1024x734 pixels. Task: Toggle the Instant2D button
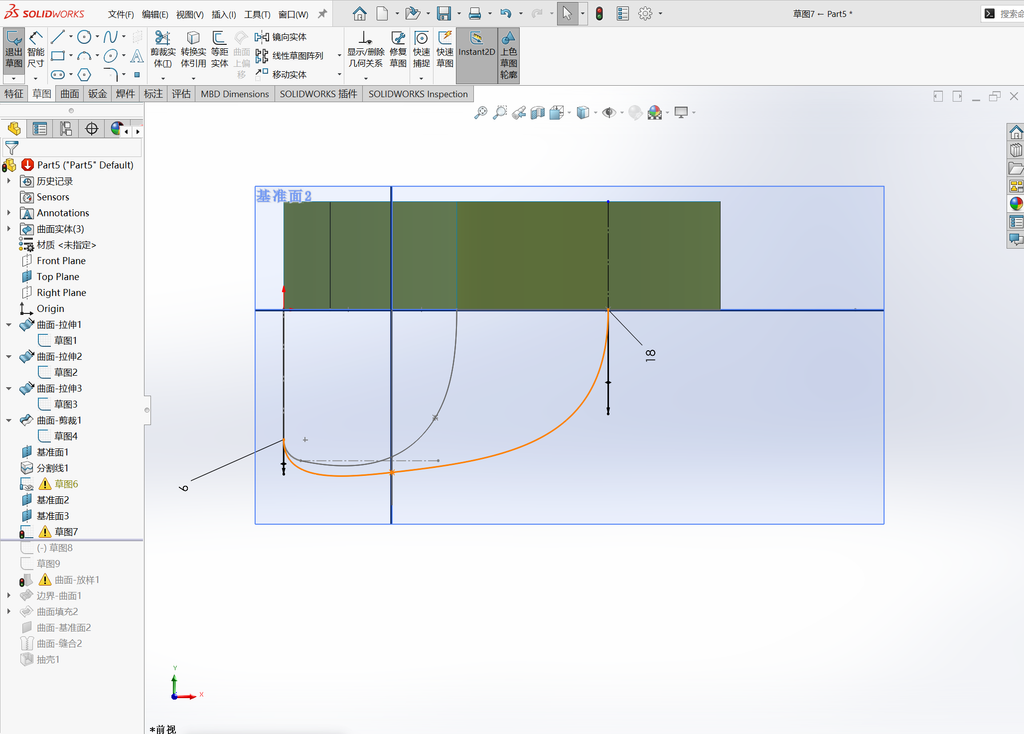[477, 55]
